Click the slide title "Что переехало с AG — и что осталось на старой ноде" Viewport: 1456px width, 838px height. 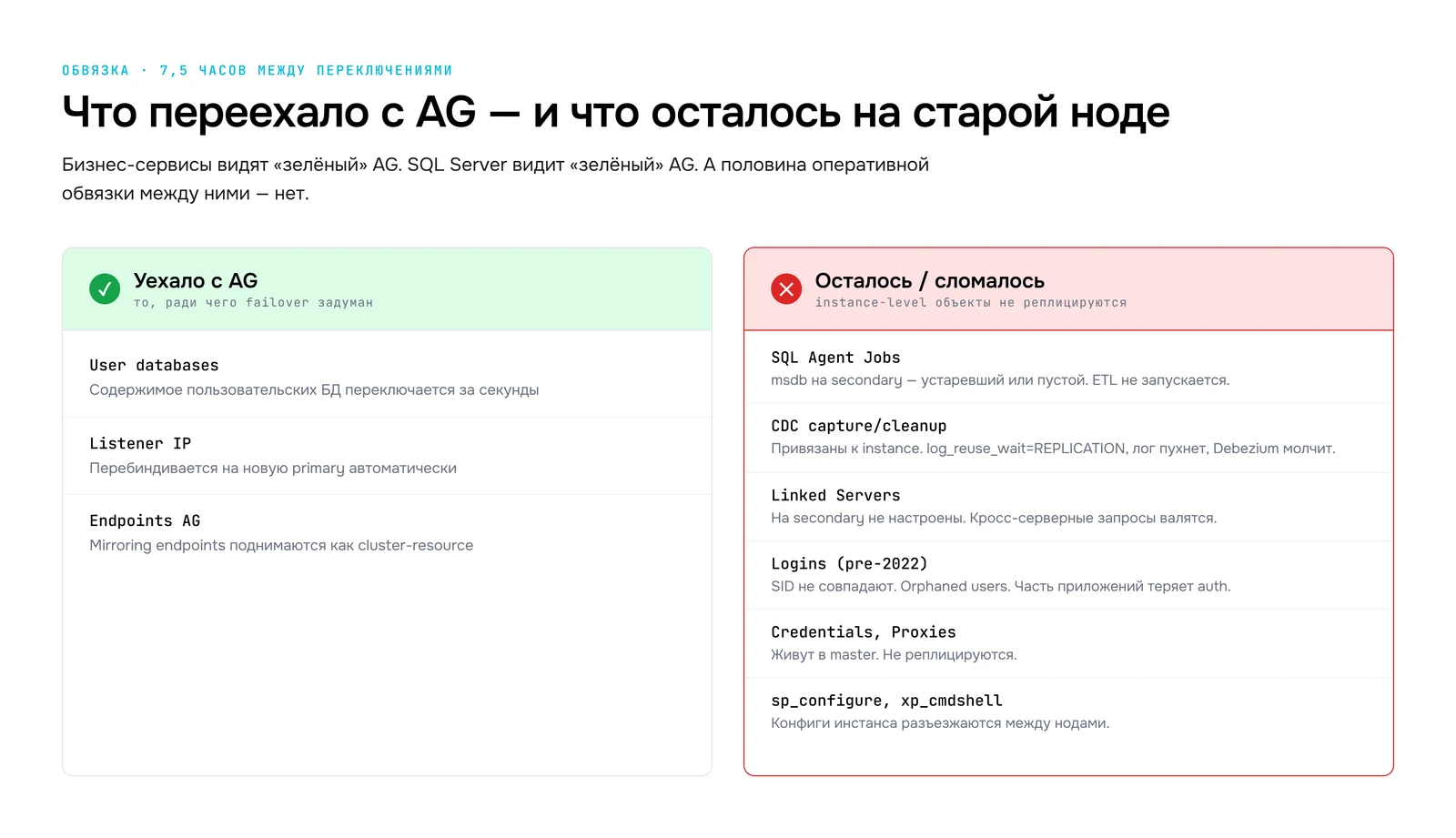click(615, 113)
